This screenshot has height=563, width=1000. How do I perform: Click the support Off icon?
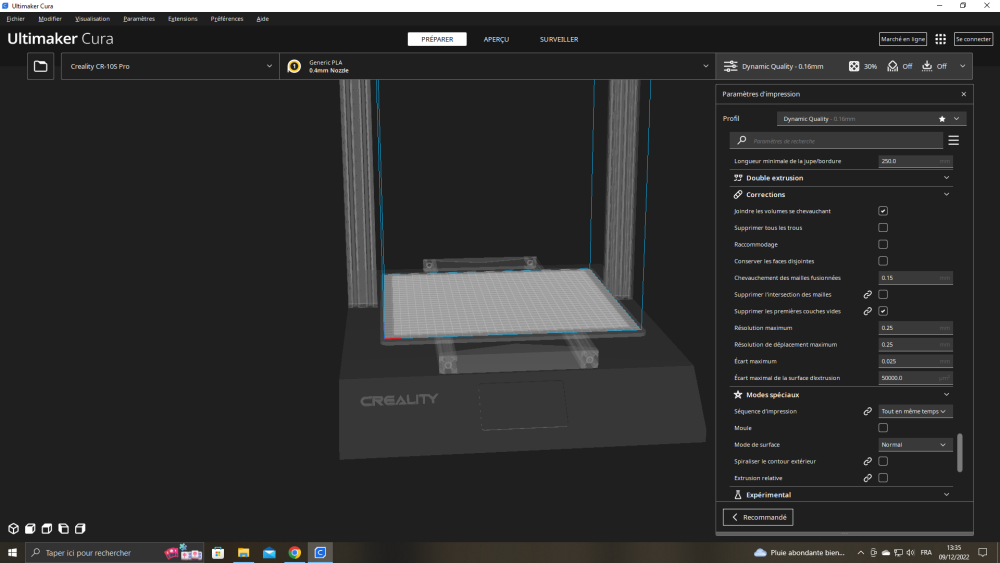point(893,66)
